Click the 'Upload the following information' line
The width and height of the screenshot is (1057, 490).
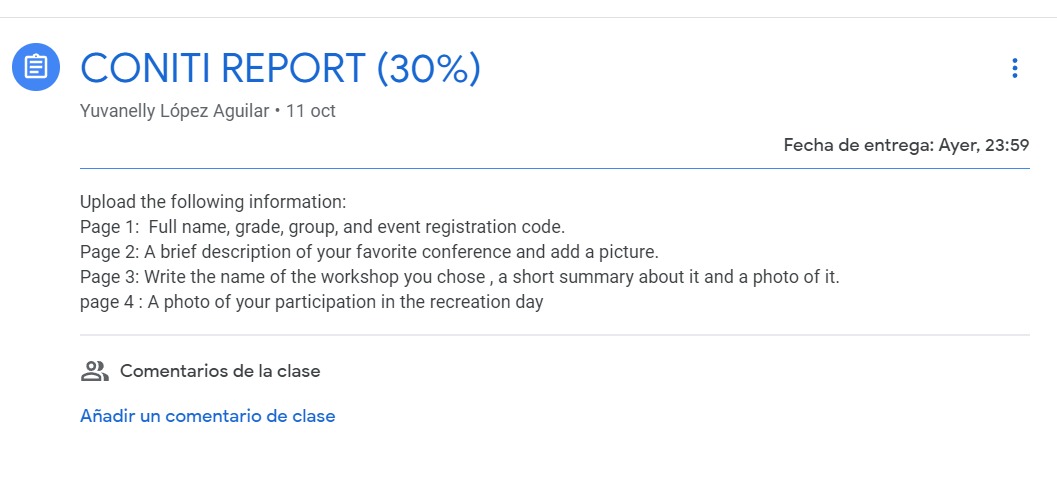coord(213,202)
